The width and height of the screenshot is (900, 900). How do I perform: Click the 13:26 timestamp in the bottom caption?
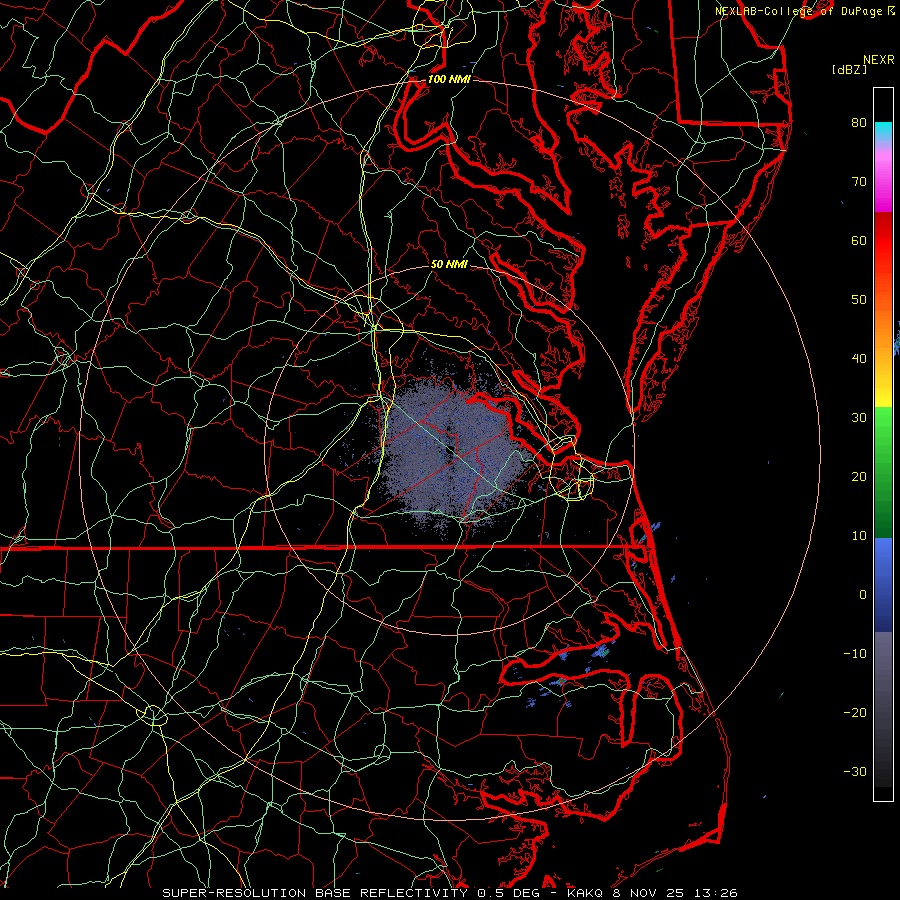[717, 892]
